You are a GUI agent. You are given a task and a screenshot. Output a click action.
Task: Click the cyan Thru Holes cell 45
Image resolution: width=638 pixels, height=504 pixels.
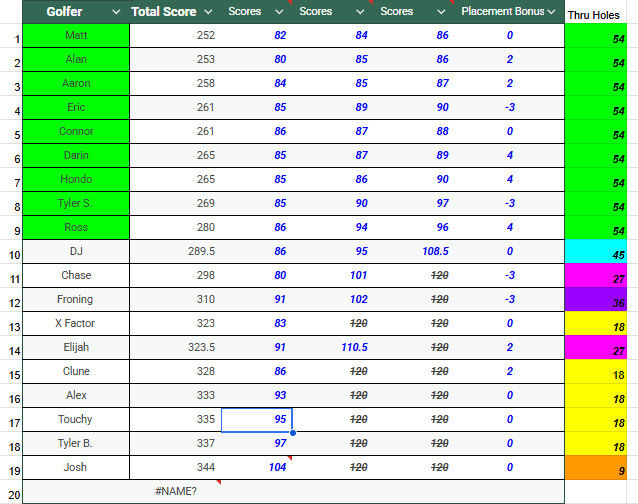tap(596, 251)
